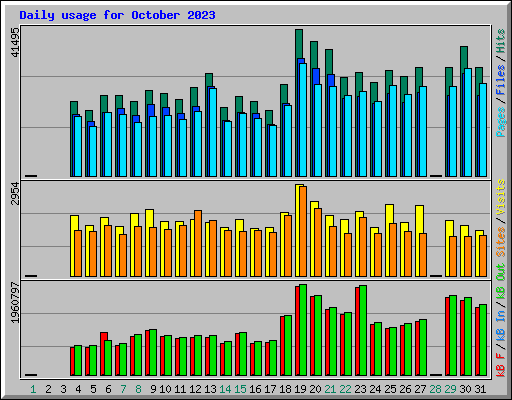Click the 'Sites' legend label
The height and width of the screenshot is (400, 512).
coord(501,242)
